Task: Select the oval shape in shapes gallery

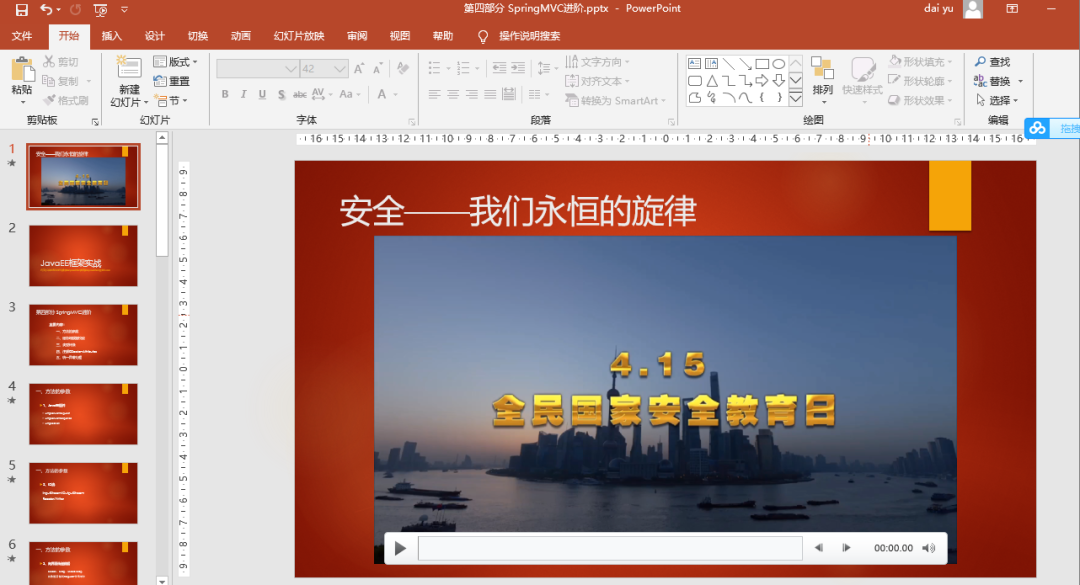Action: coord(778,64)
